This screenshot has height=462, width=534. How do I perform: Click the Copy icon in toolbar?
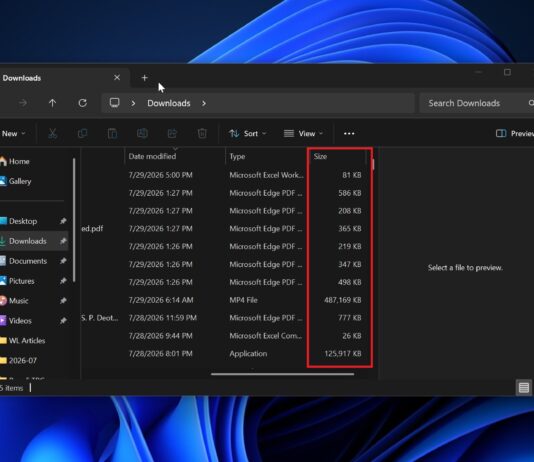[x=82, y=133]
